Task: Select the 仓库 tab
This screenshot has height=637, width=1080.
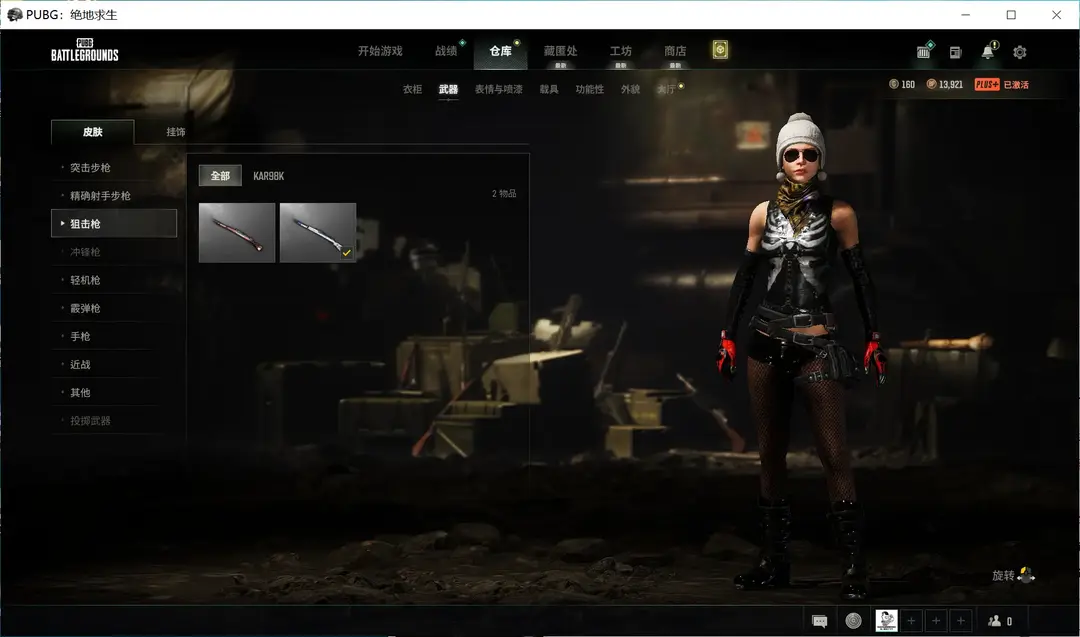Action: (501, 51)
